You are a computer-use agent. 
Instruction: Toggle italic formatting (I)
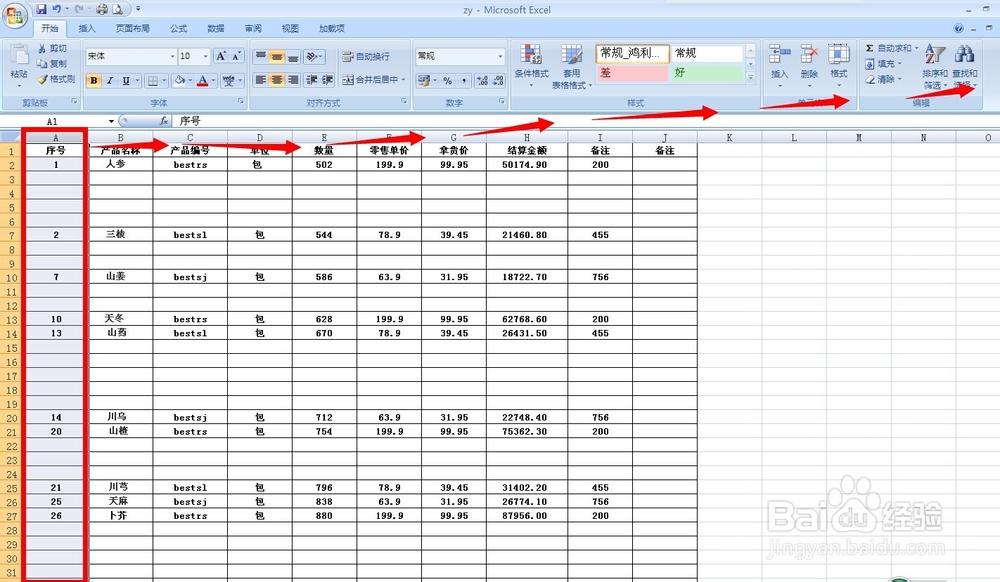[110, 80]
